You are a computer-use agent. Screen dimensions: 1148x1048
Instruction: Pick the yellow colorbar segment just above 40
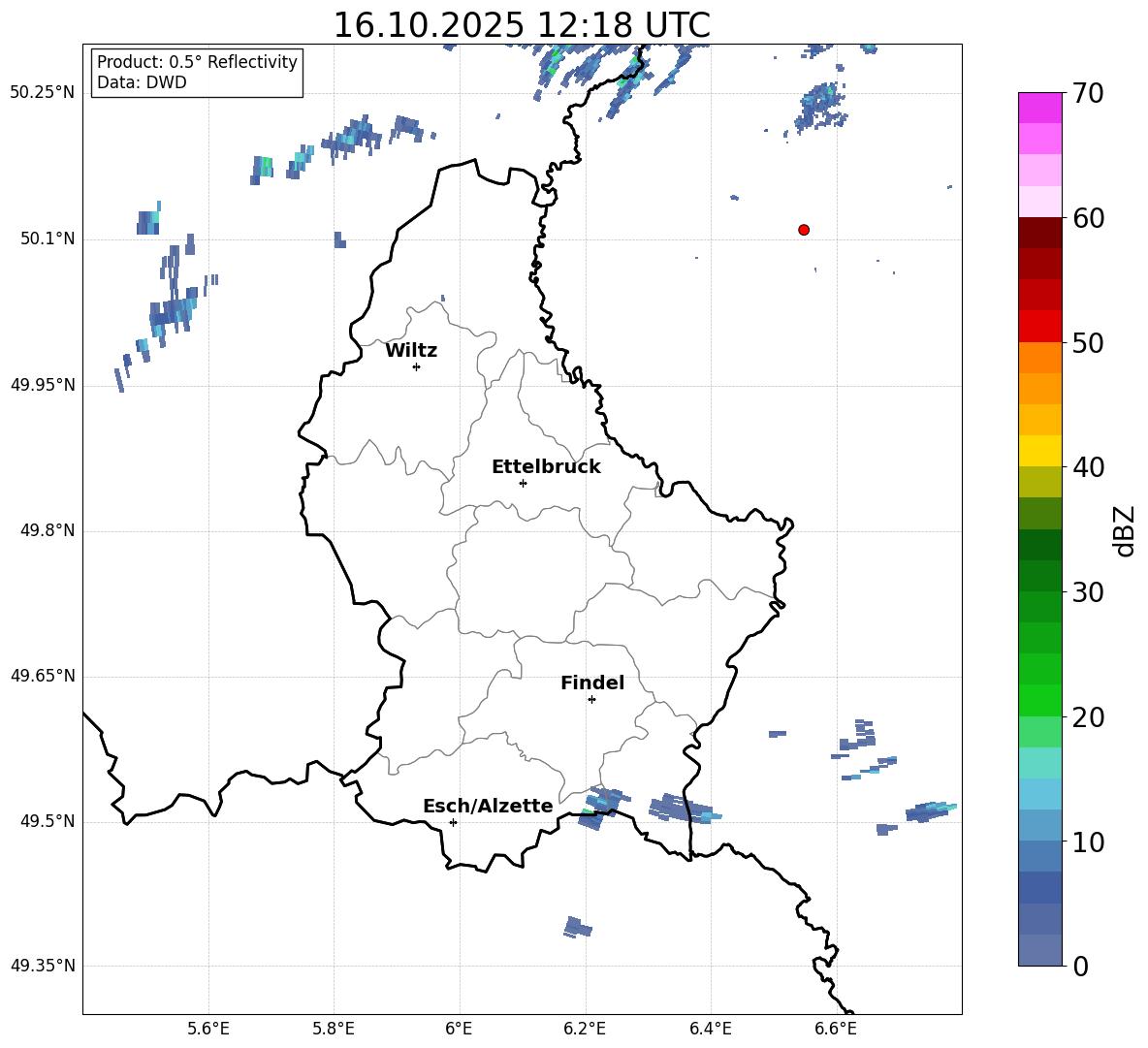(1039, 451)
